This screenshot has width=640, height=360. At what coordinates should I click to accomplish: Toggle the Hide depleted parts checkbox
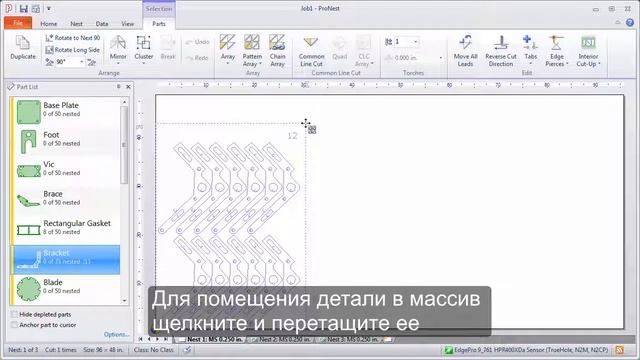tap(14, 314)
